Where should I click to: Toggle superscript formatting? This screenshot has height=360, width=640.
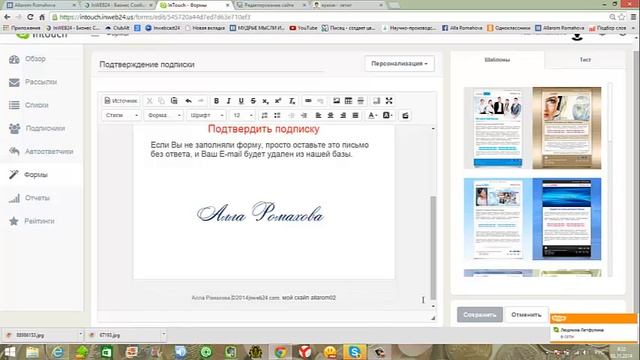pyautogui.click(x=278, y=101)
